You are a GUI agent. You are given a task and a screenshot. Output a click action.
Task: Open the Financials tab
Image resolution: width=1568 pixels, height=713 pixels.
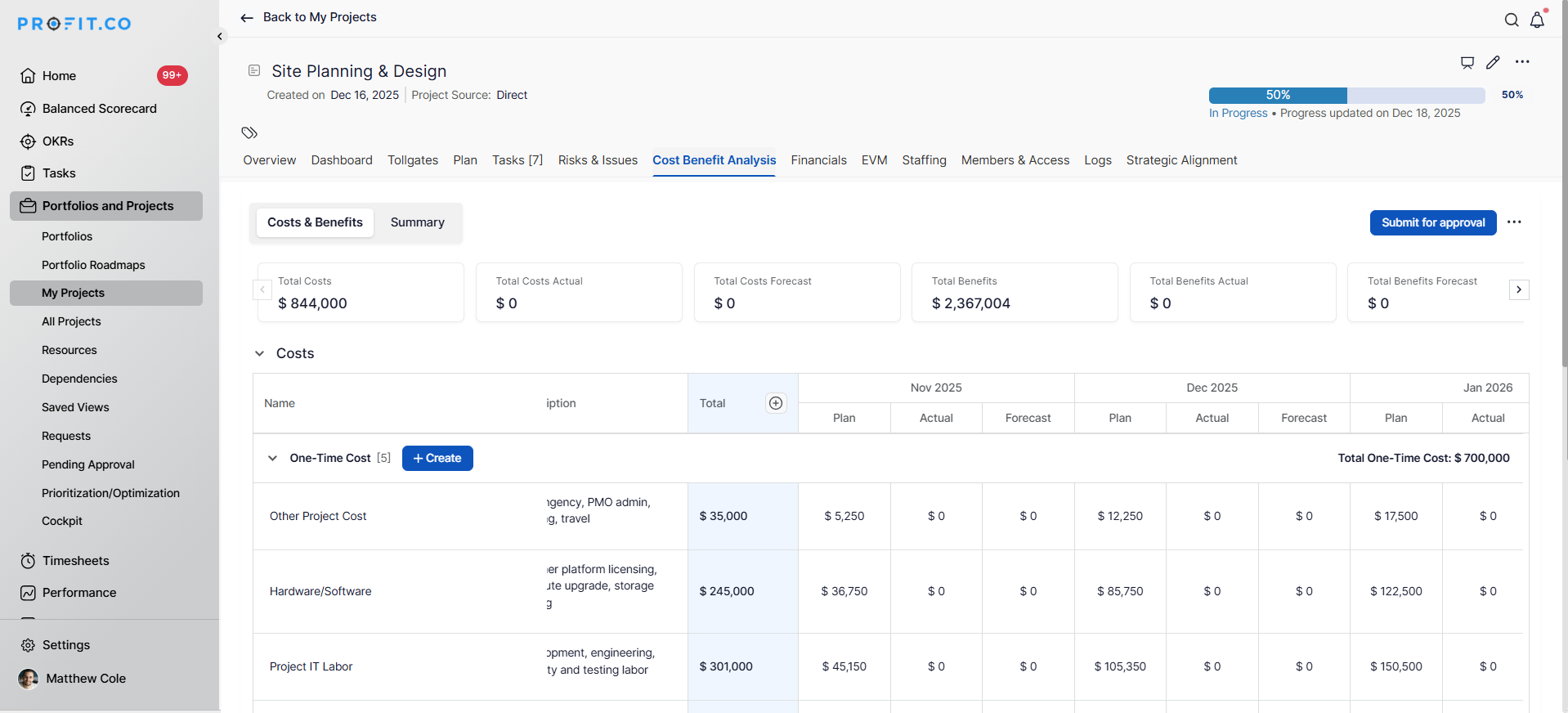click(818, 160)
